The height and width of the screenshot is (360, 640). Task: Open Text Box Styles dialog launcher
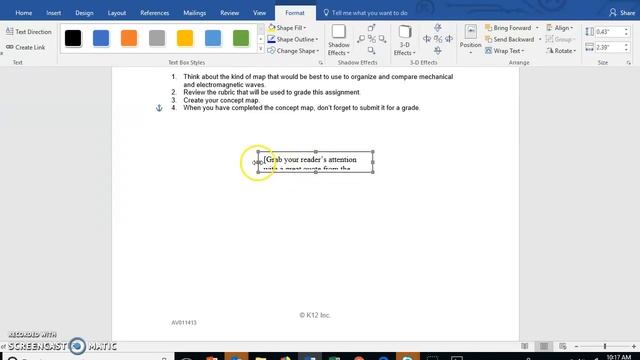pos(321,62)
